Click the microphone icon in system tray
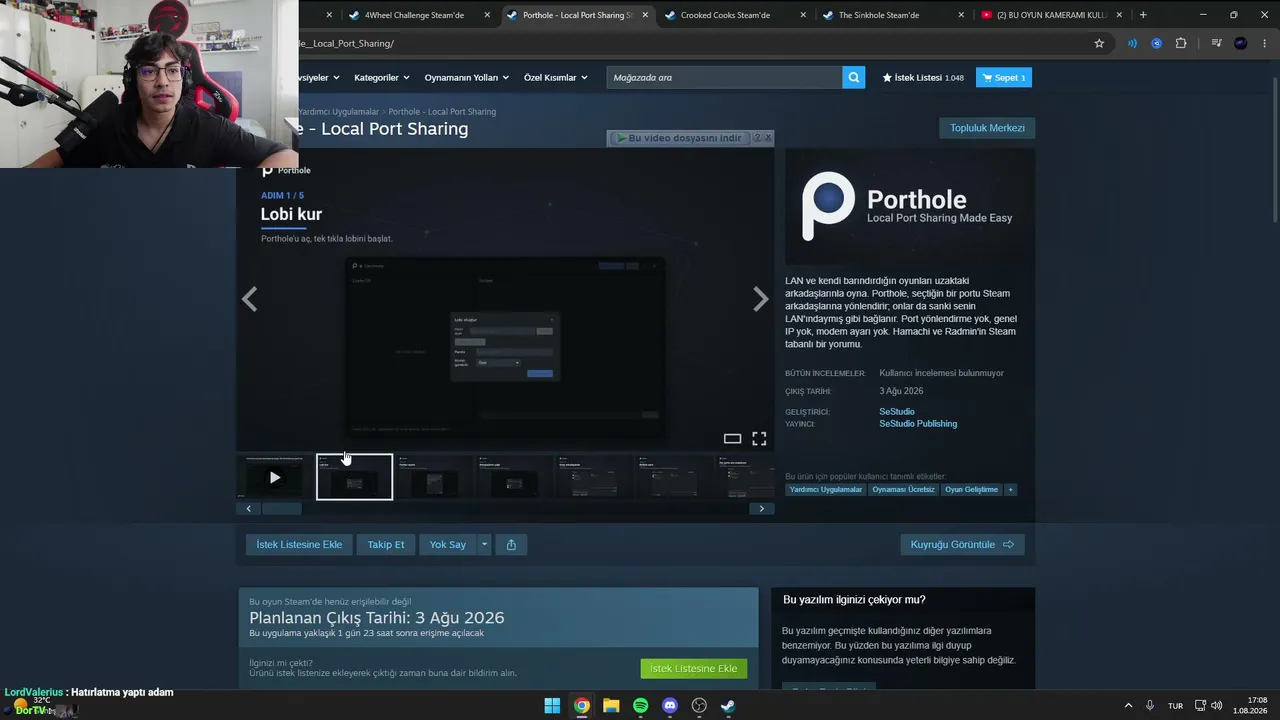1280x720 pixels. coord(1150,705)
